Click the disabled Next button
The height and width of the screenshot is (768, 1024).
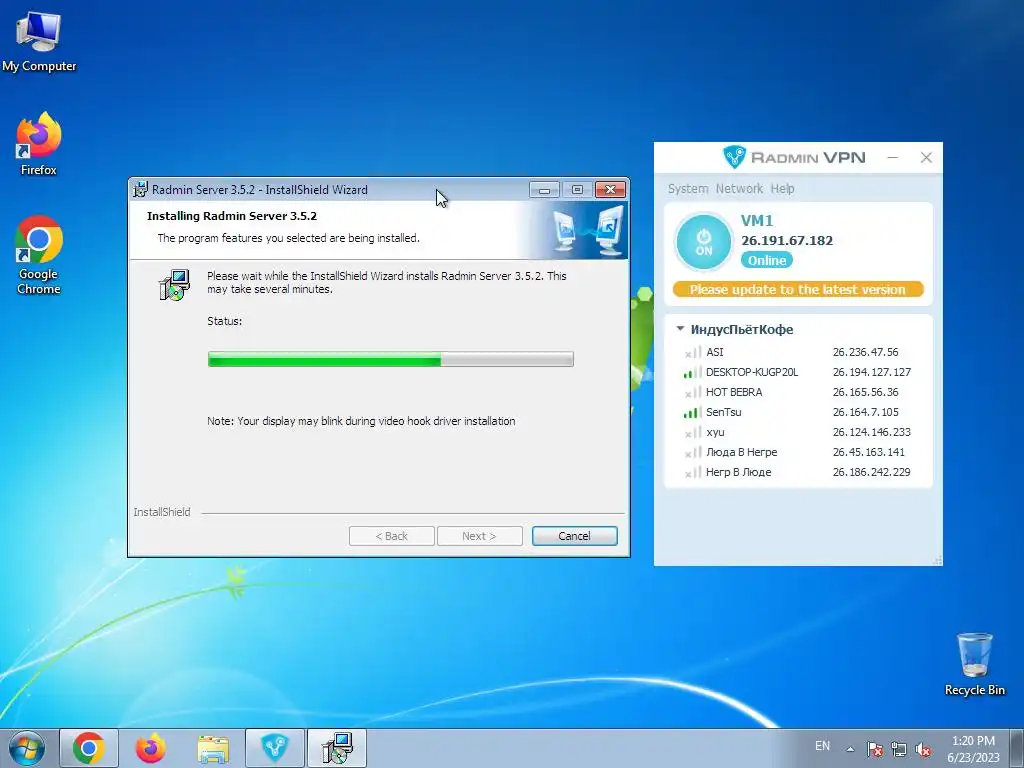pos(479,536)
